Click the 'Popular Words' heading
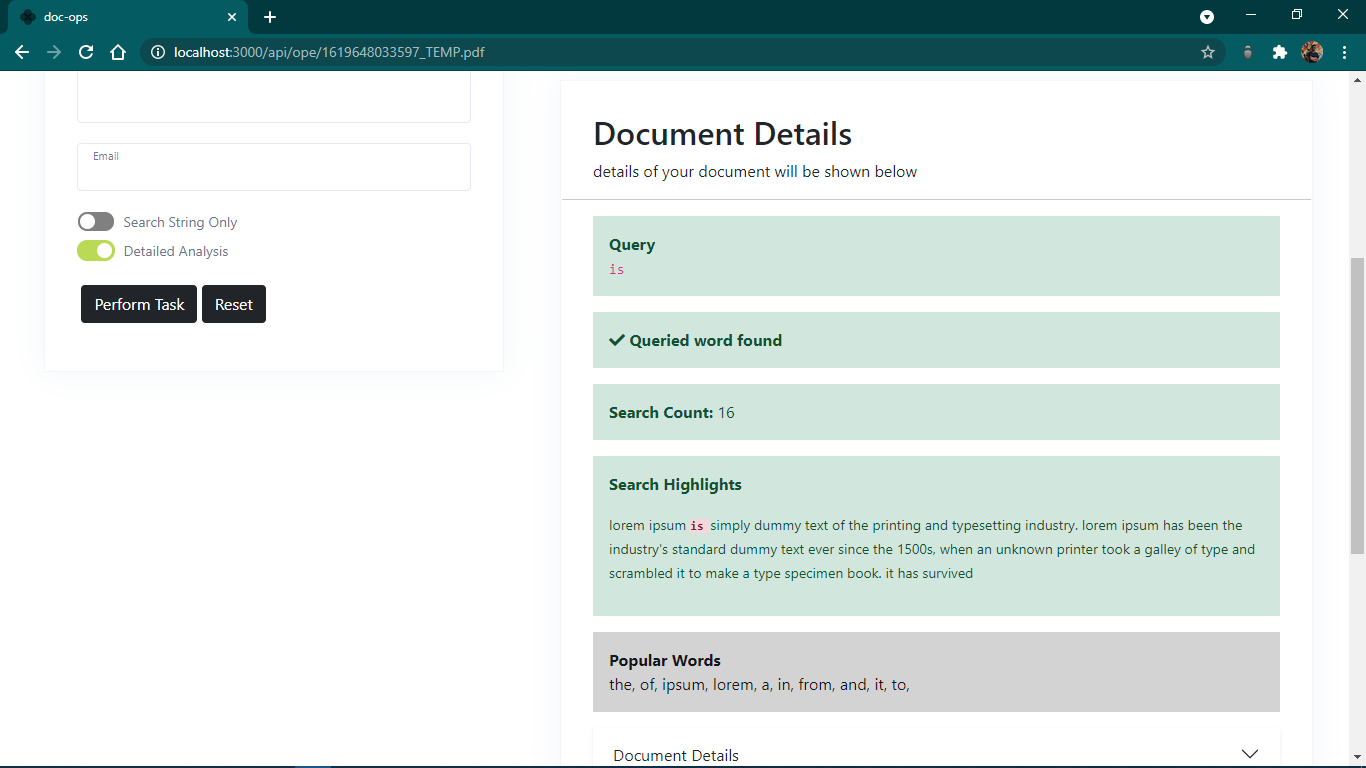 665,660
